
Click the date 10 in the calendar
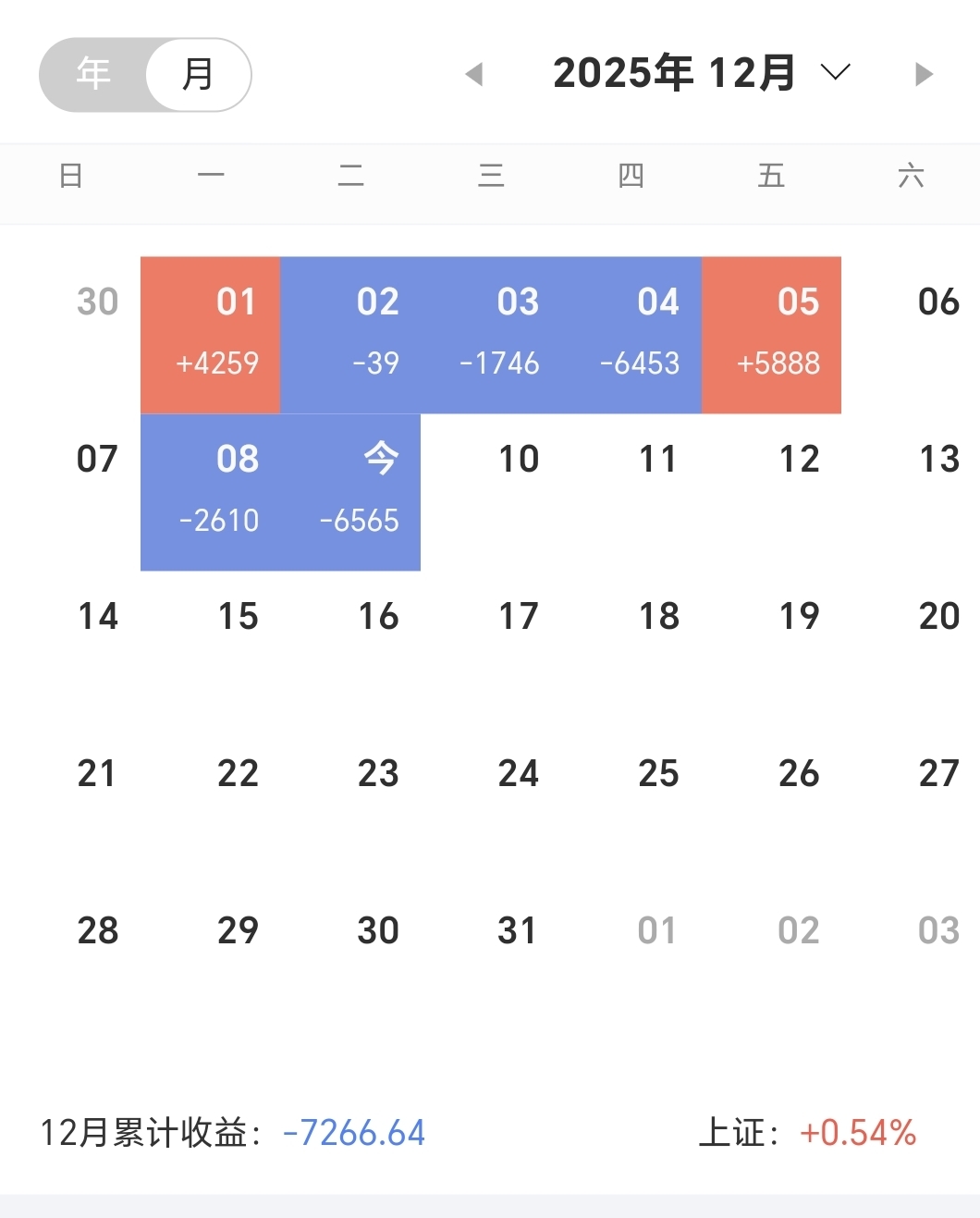tap(518, 460)
